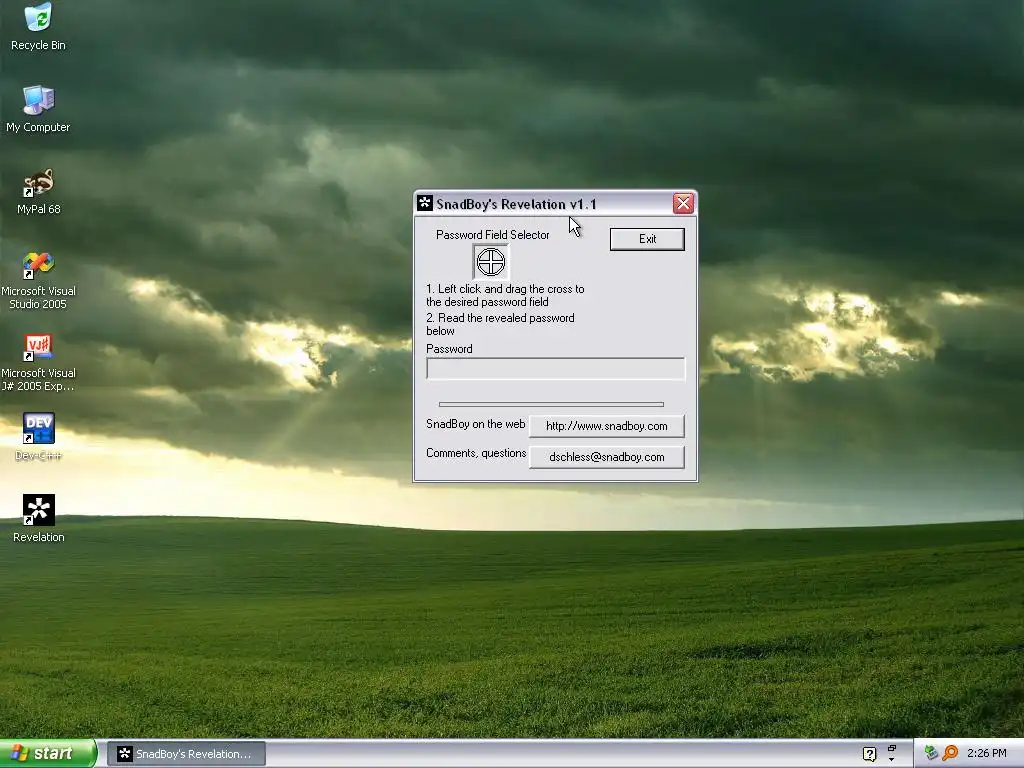Click the revealed Password text field
The width and height of the screenshot is (1024, 768).
(556, 368)
